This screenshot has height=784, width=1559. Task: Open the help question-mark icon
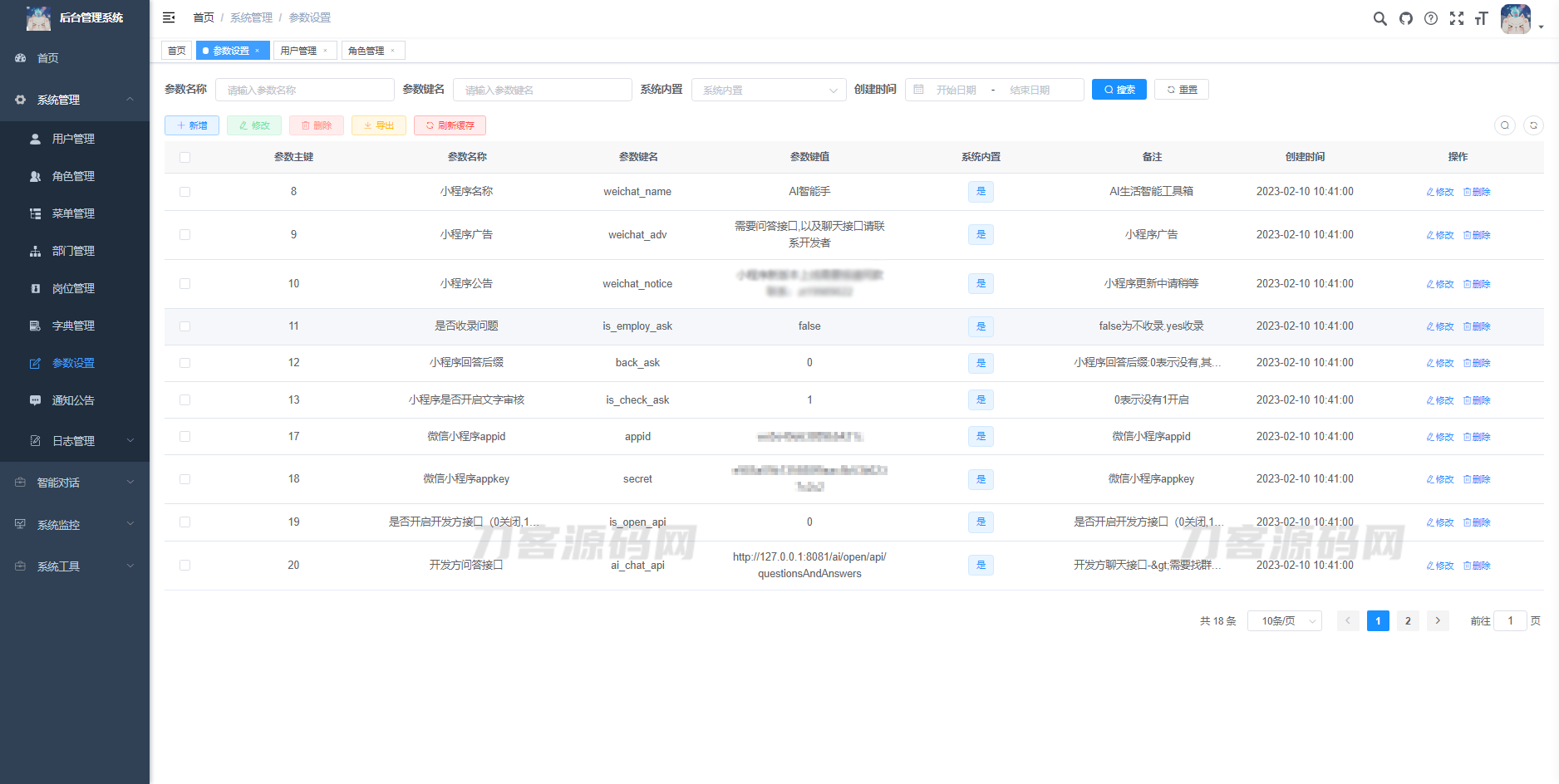tap(1431, 17)
